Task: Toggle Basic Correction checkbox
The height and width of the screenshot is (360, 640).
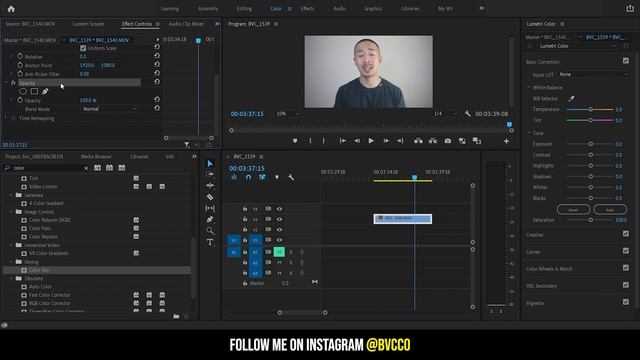Action: pos(626,61)
